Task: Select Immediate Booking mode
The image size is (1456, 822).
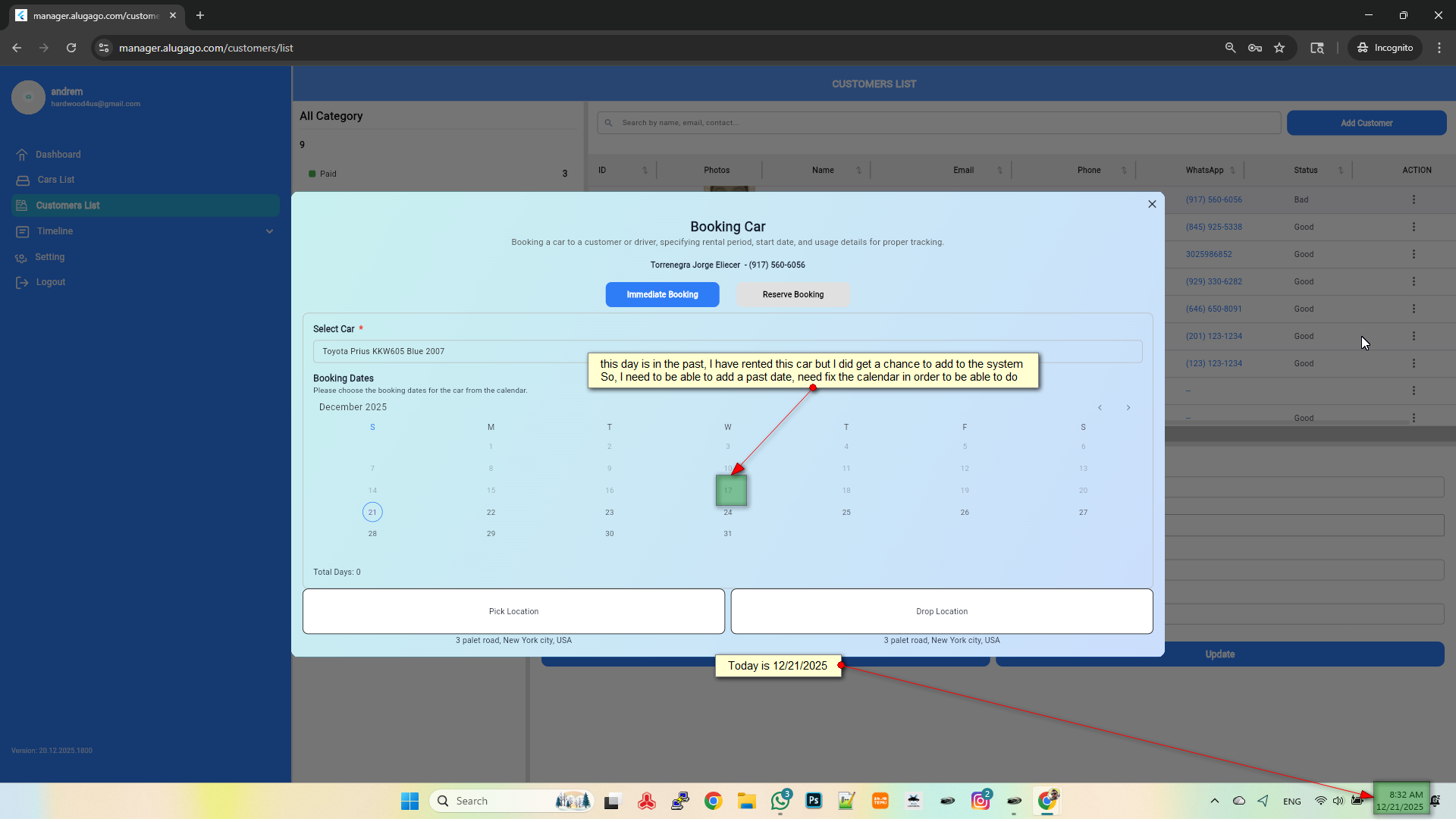Action: [662, 294]
